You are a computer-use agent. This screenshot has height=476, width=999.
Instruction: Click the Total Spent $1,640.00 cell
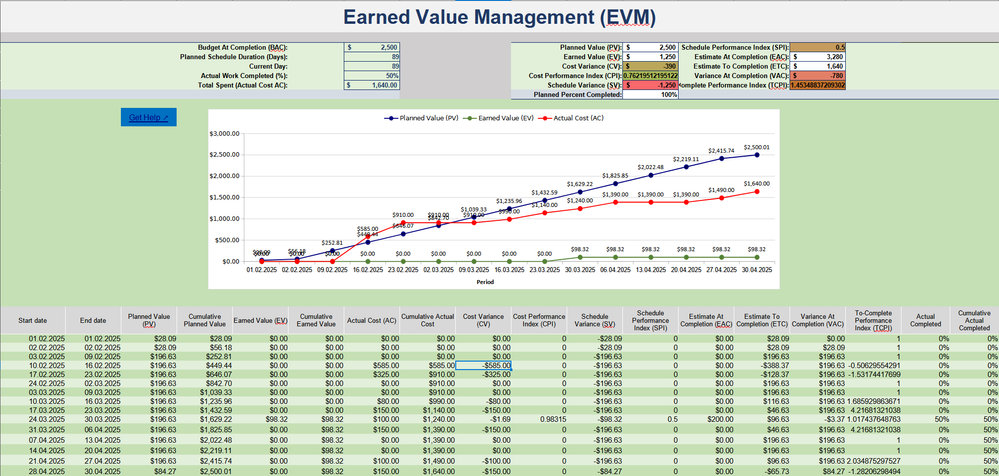(372, 86)
